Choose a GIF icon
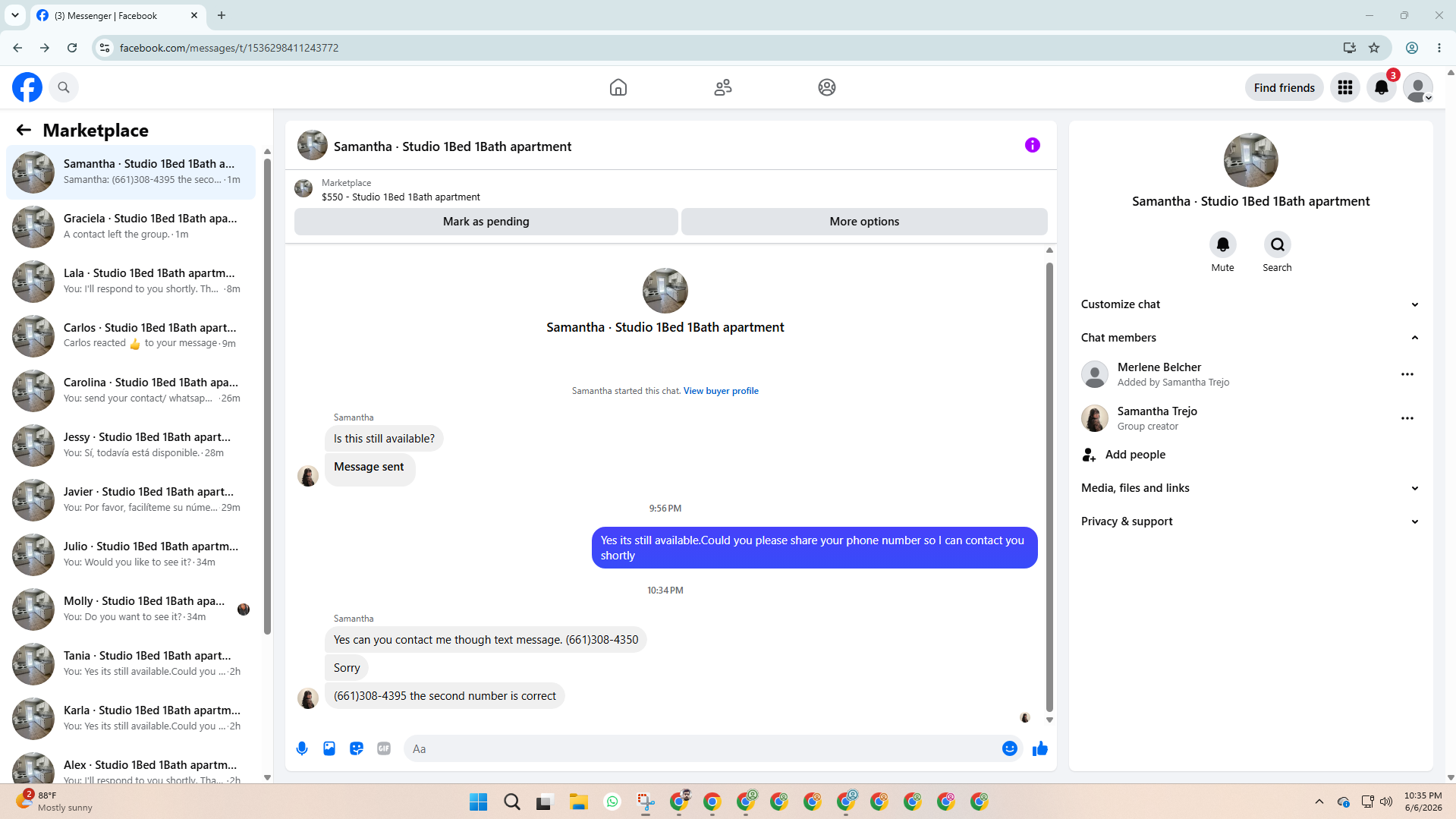Viewport: 1456px width, 819px height. [x=384, y=748]
